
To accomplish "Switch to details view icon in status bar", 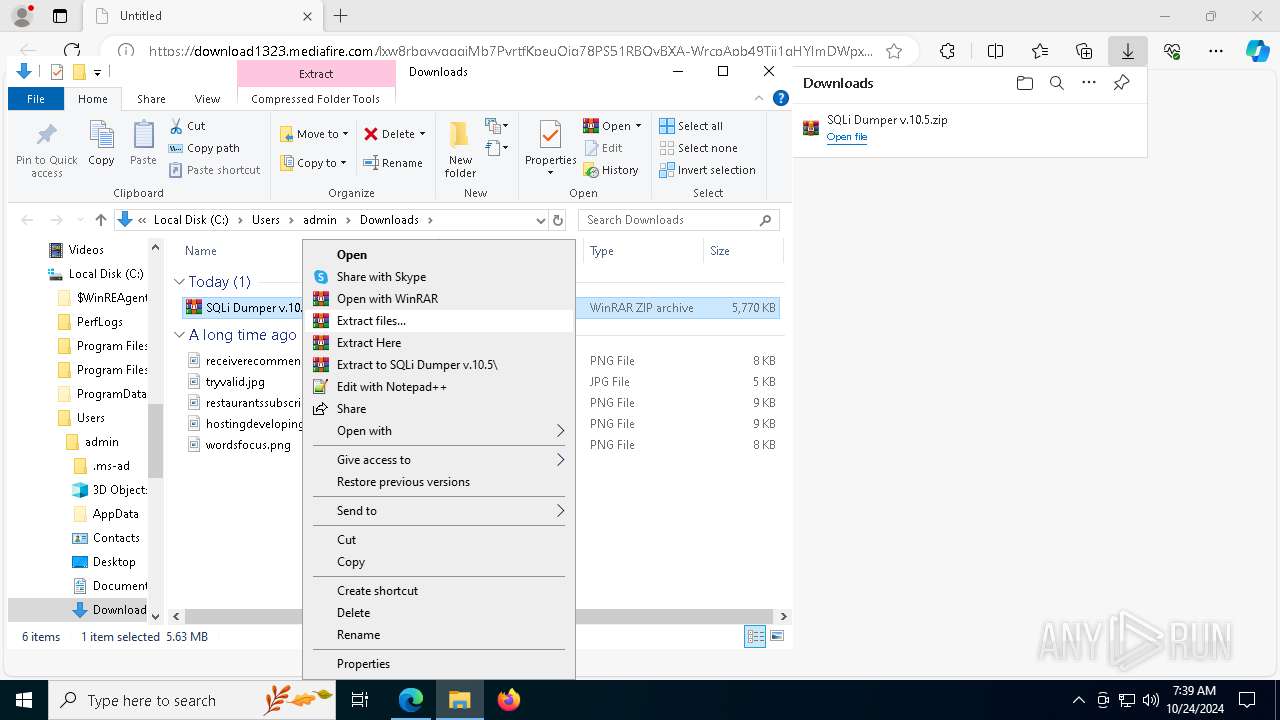I will pyautogui.click(x=756, y=637).
